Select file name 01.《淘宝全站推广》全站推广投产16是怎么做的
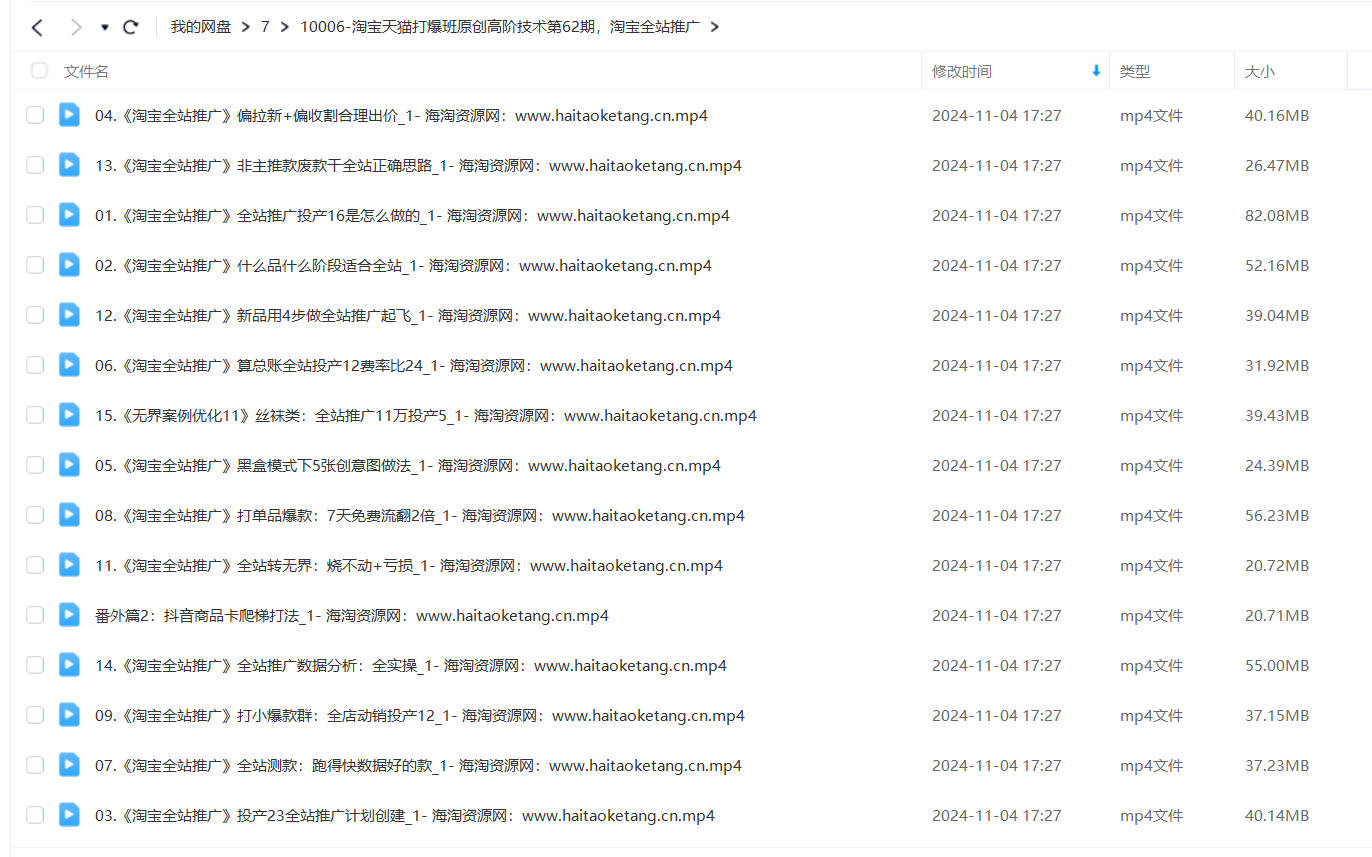This screenshot has width=1372, height=857. (412, 215)
